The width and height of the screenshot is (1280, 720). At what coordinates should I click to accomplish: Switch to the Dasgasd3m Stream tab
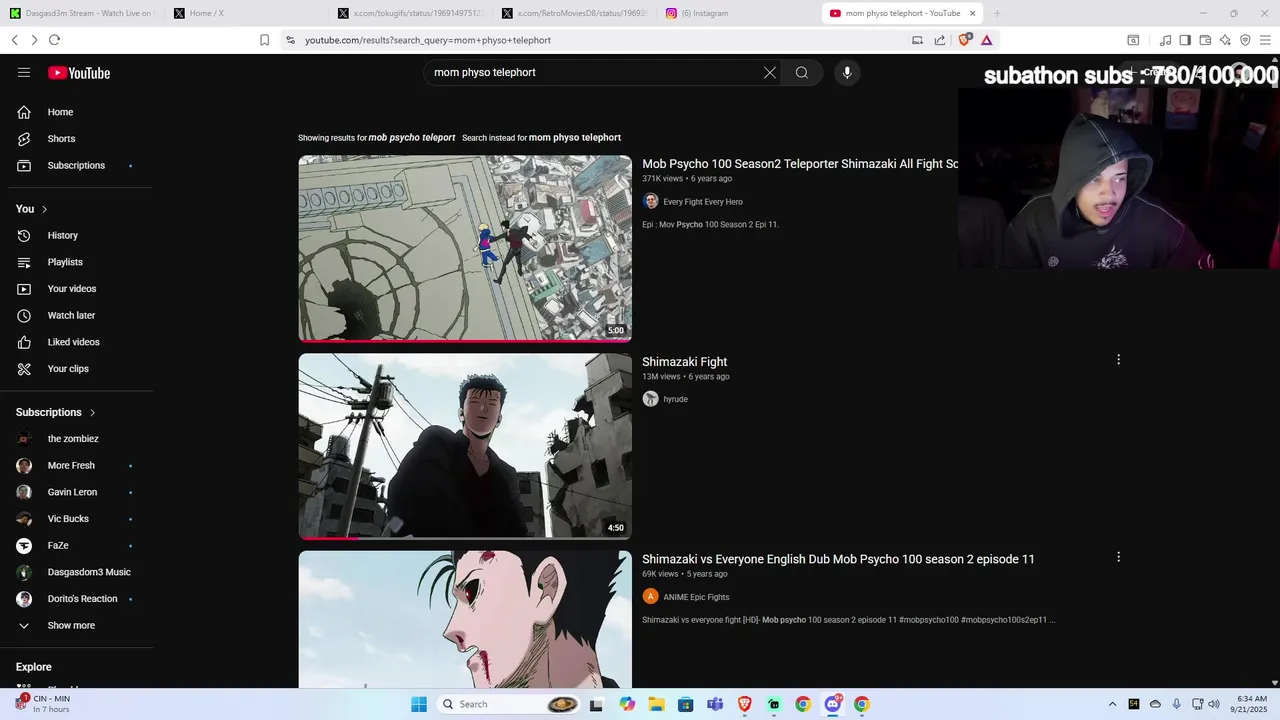point(82,13)
